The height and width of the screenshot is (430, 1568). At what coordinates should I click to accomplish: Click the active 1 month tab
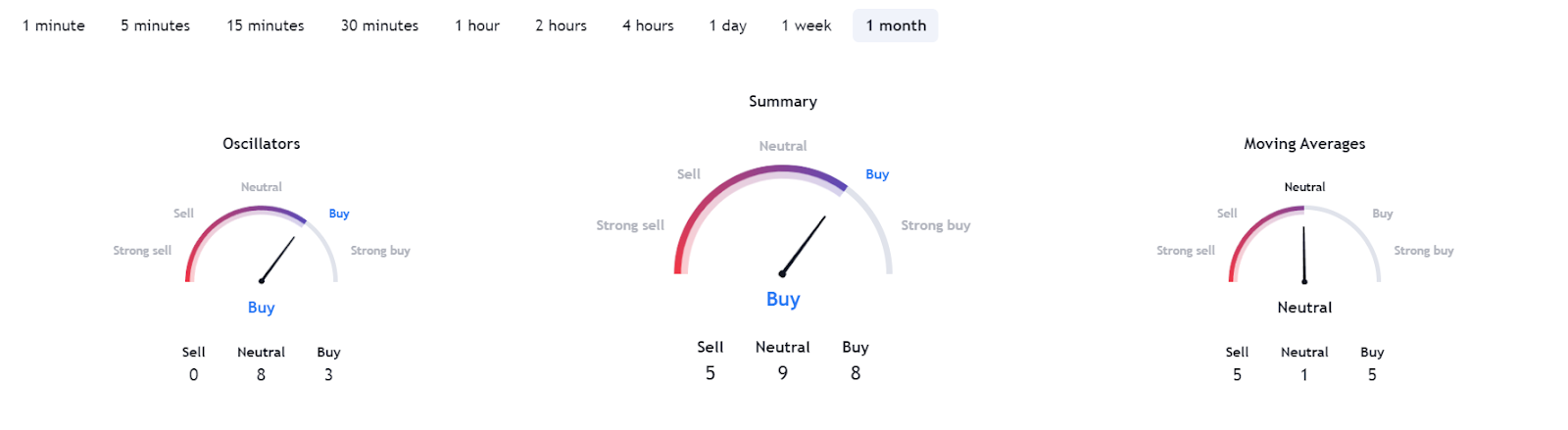[896, 25]
